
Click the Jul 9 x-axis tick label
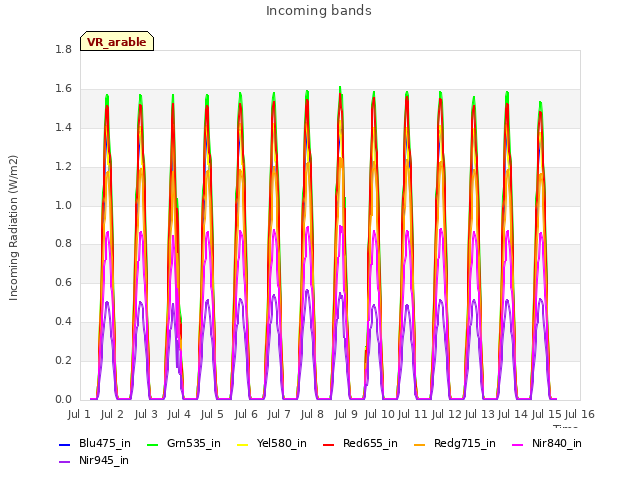pyautogui.click(x=346, y=414)
